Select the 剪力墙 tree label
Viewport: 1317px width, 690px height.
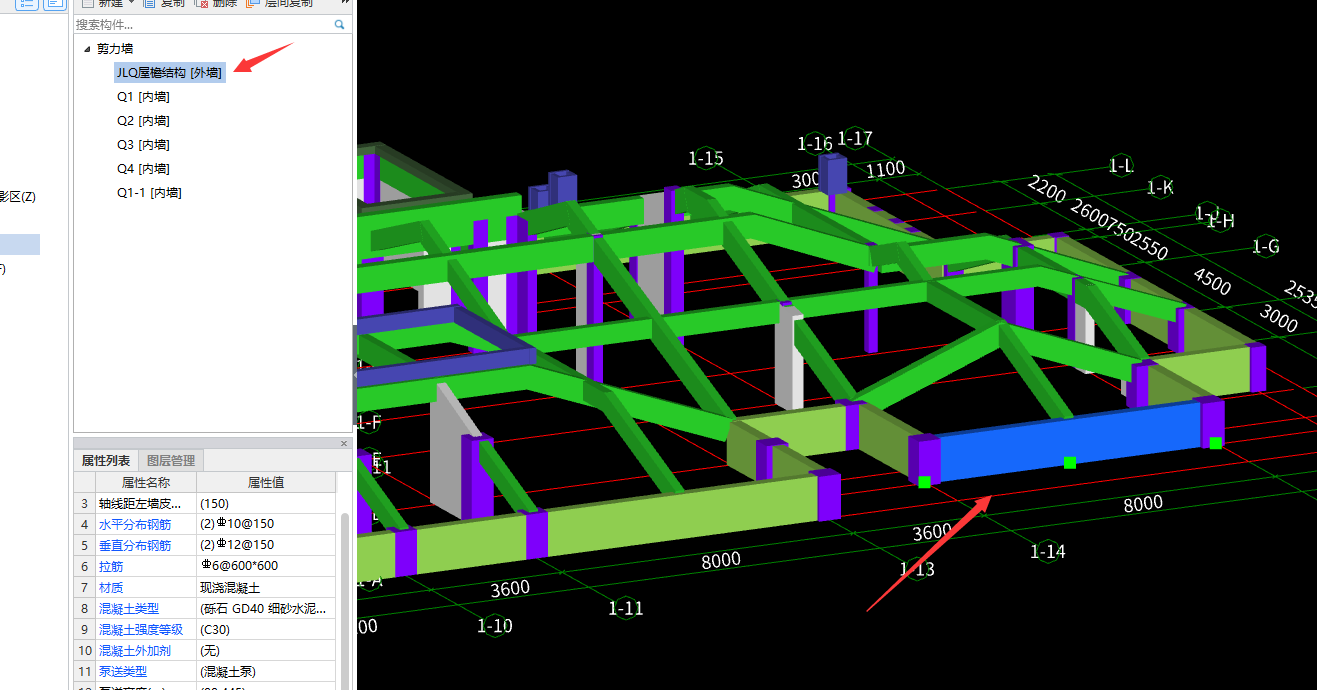click(115, 48)
